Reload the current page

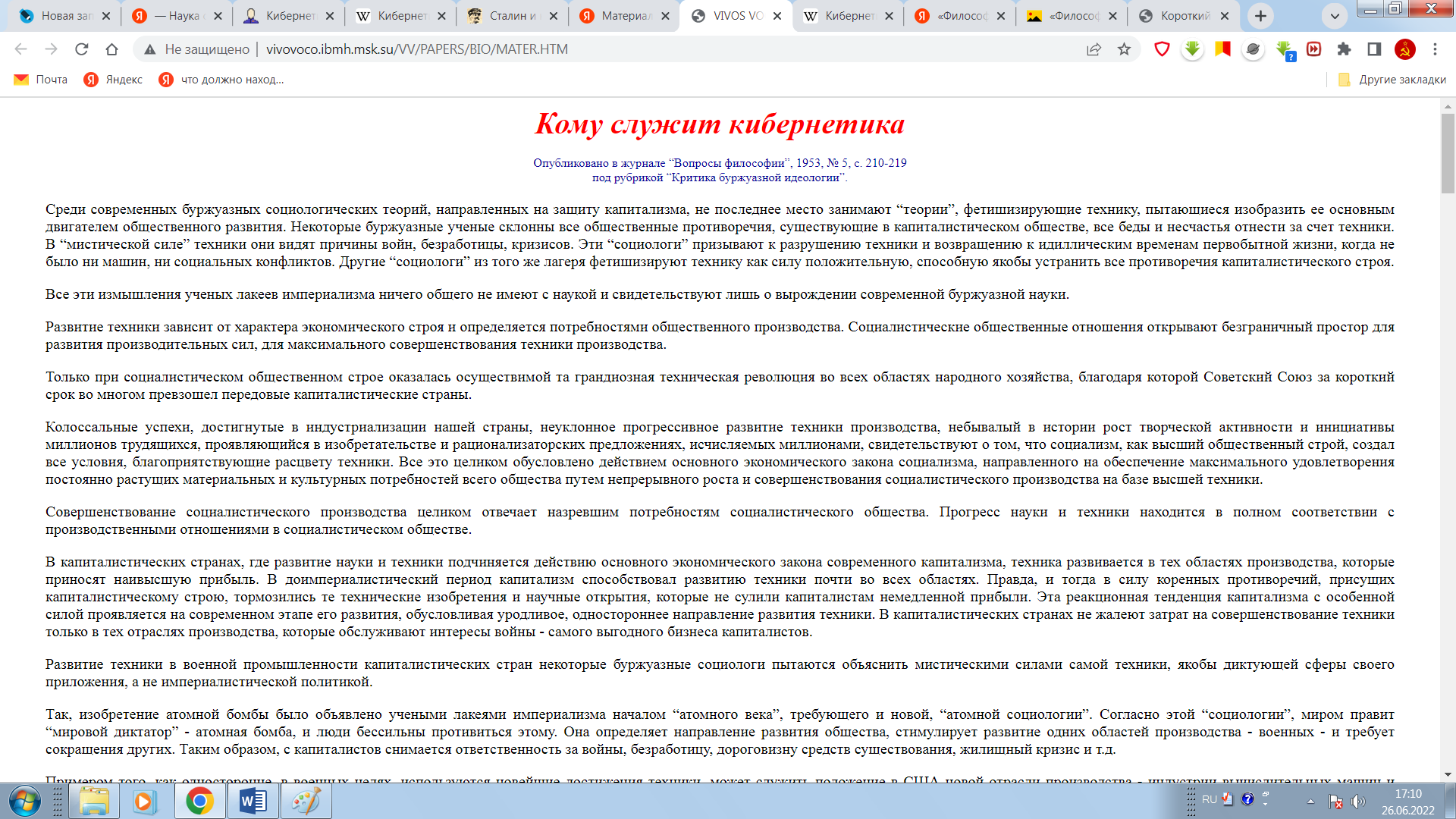81,49
